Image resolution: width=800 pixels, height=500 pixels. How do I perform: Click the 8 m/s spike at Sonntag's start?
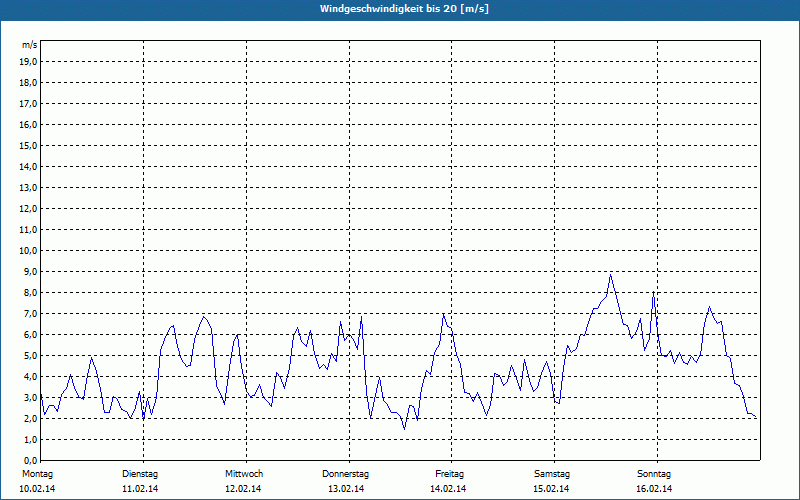point(654,292)
